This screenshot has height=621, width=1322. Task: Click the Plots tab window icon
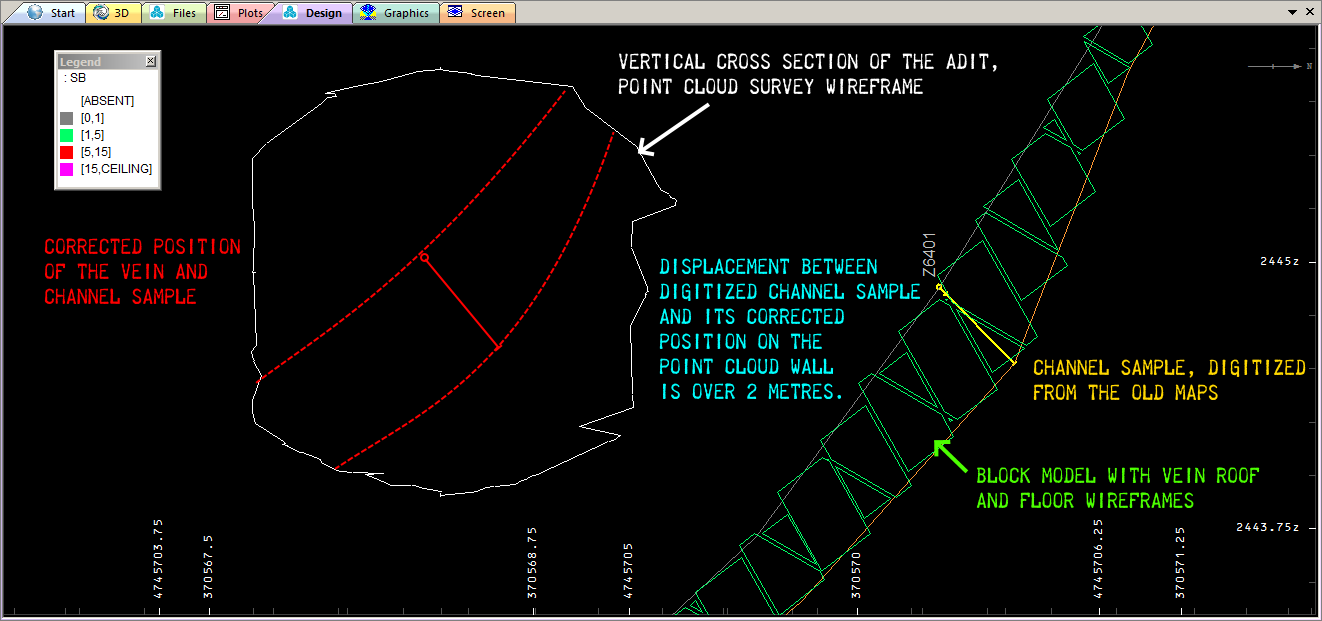coord(222,13)
